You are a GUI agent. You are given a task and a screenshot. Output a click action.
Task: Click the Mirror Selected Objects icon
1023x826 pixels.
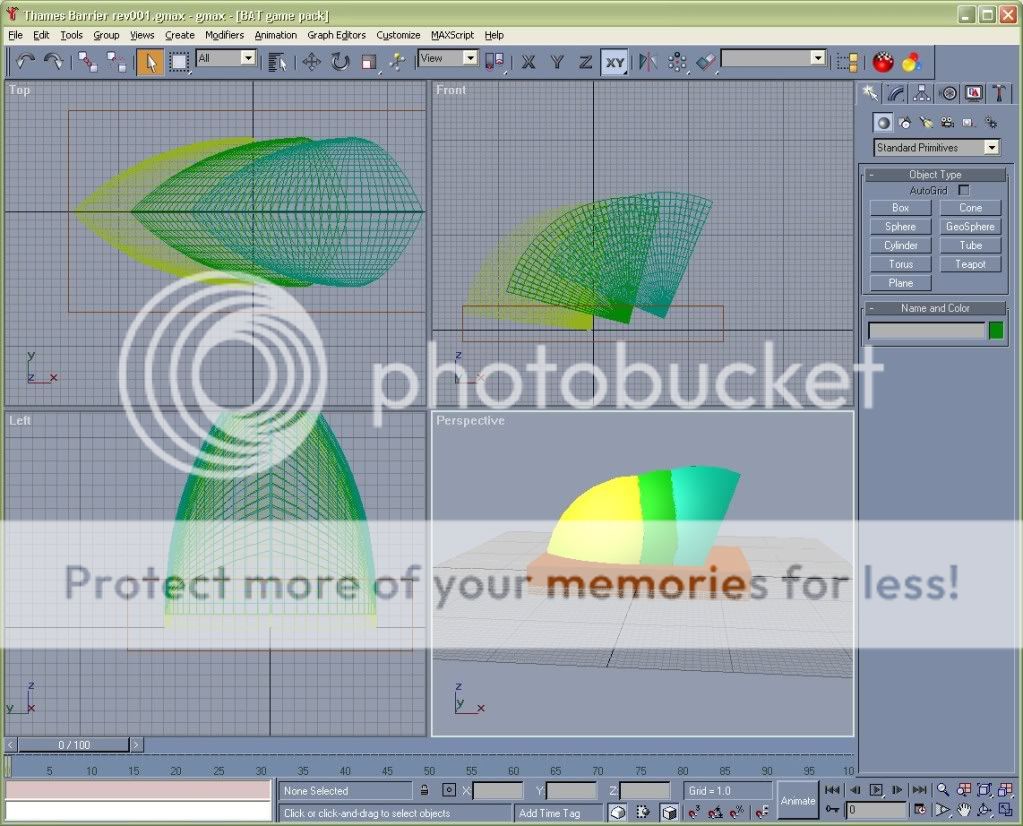tap(648, 62)
